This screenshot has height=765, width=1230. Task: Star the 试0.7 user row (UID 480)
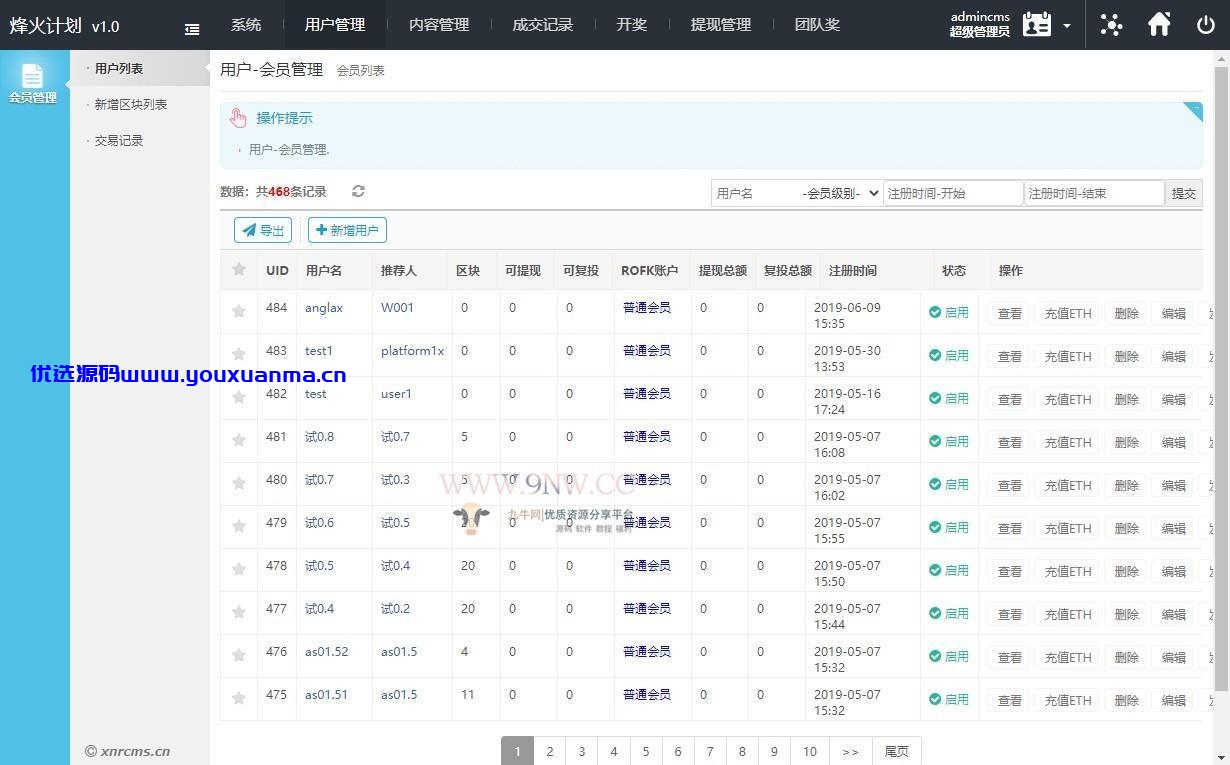point(239,483)
